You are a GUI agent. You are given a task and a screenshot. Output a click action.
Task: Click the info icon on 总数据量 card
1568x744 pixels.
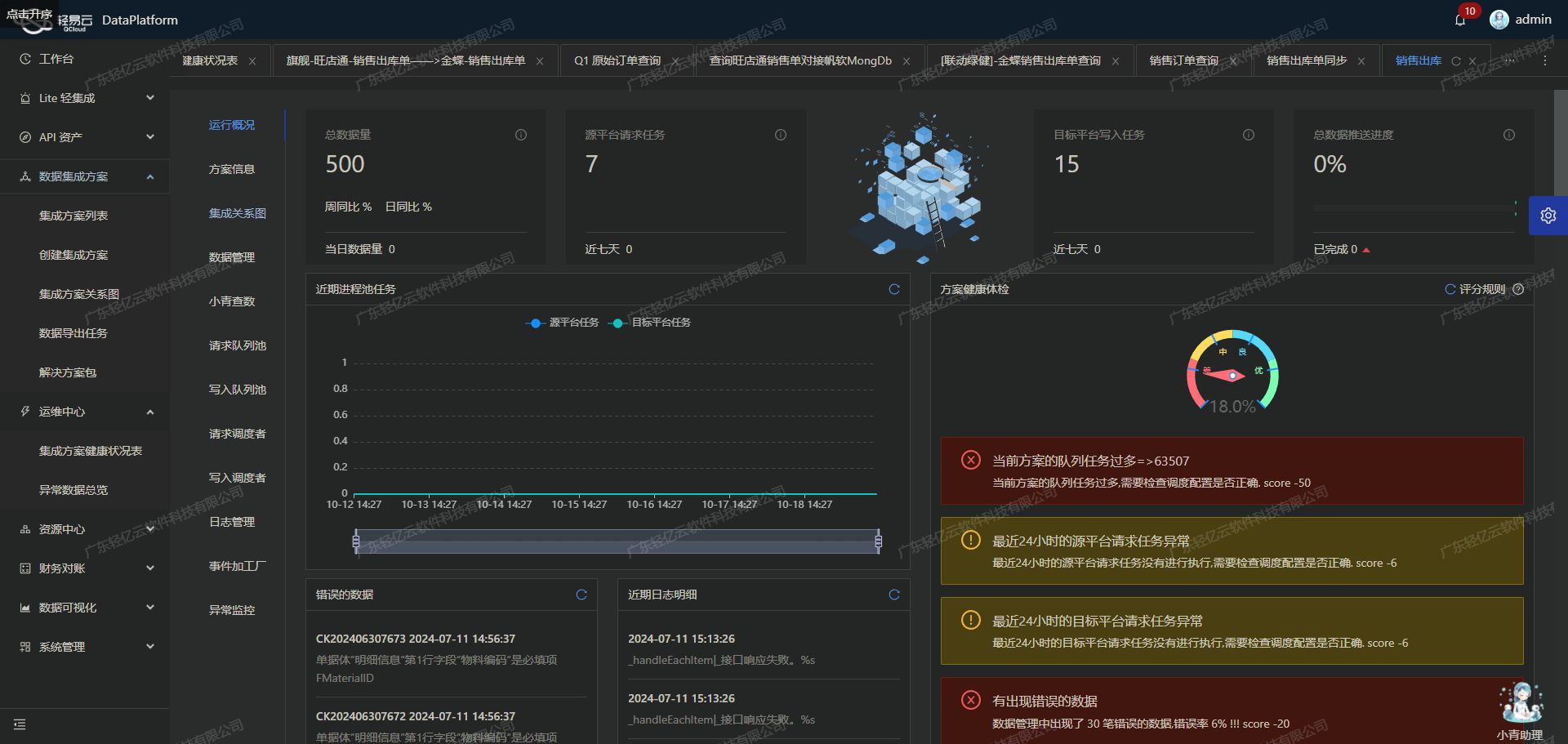(x=521, y=135)
